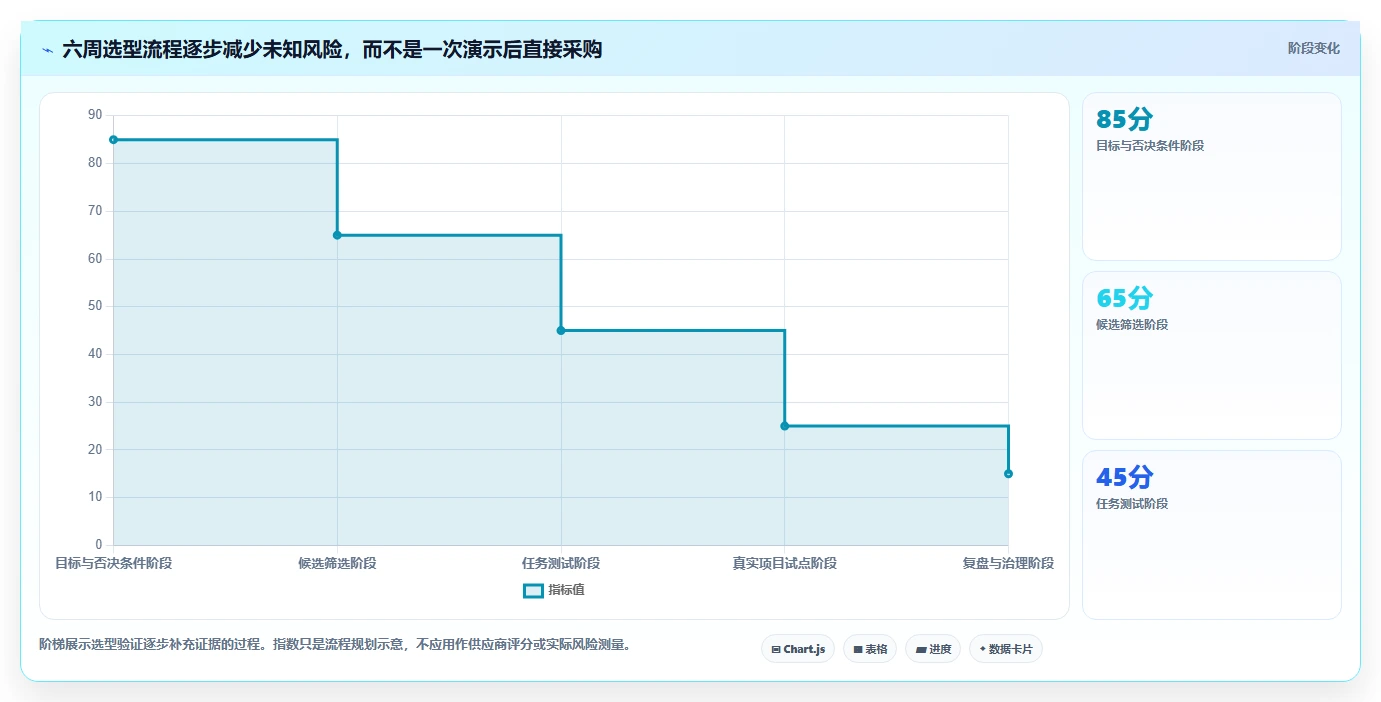Click the 候选筛选阶段 caption under 65分

pos(1132,325)
